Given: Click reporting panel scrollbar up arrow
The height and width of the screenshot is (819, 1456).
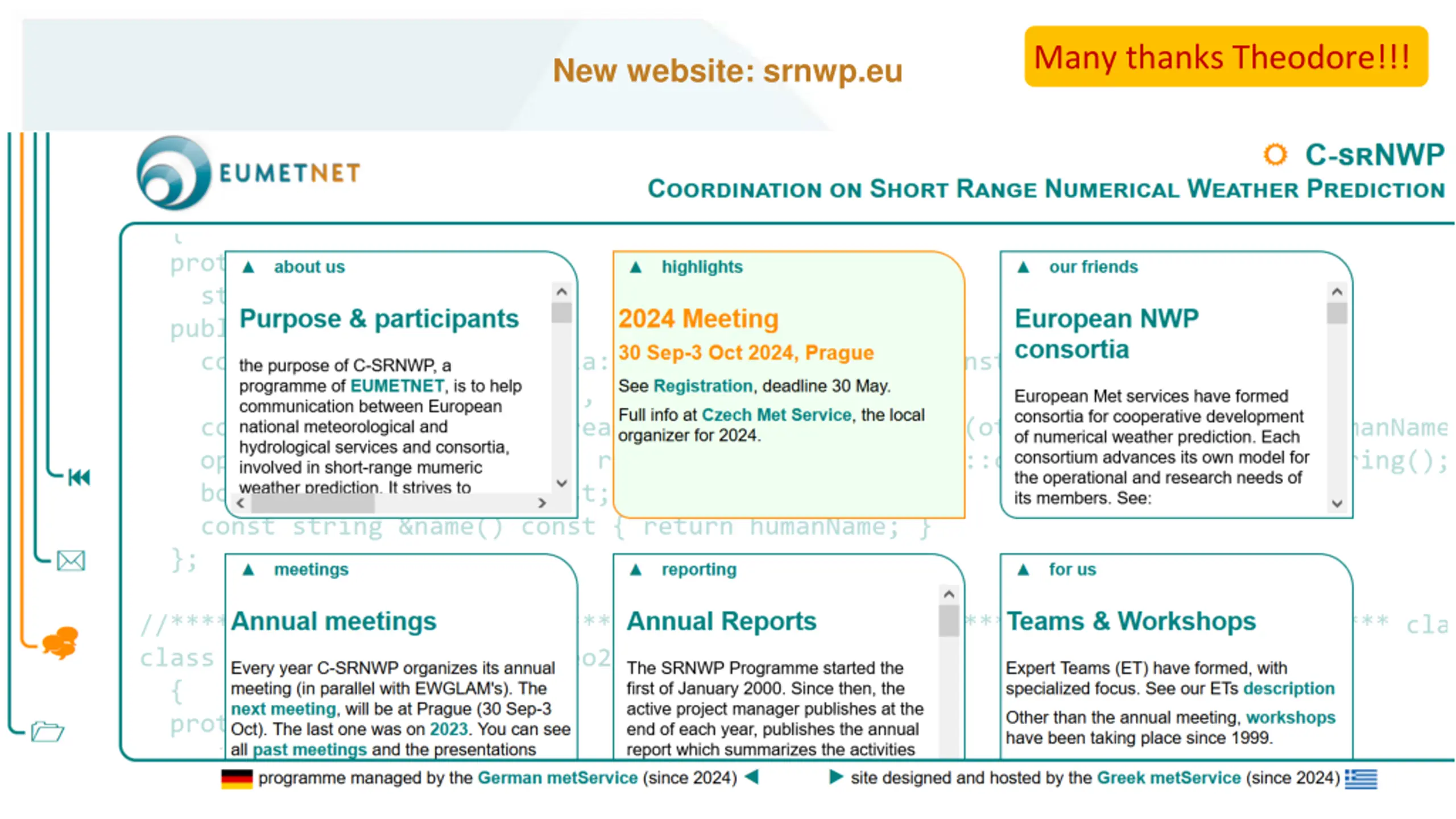Looking at the screenshot, I should (x=948, y=594).
